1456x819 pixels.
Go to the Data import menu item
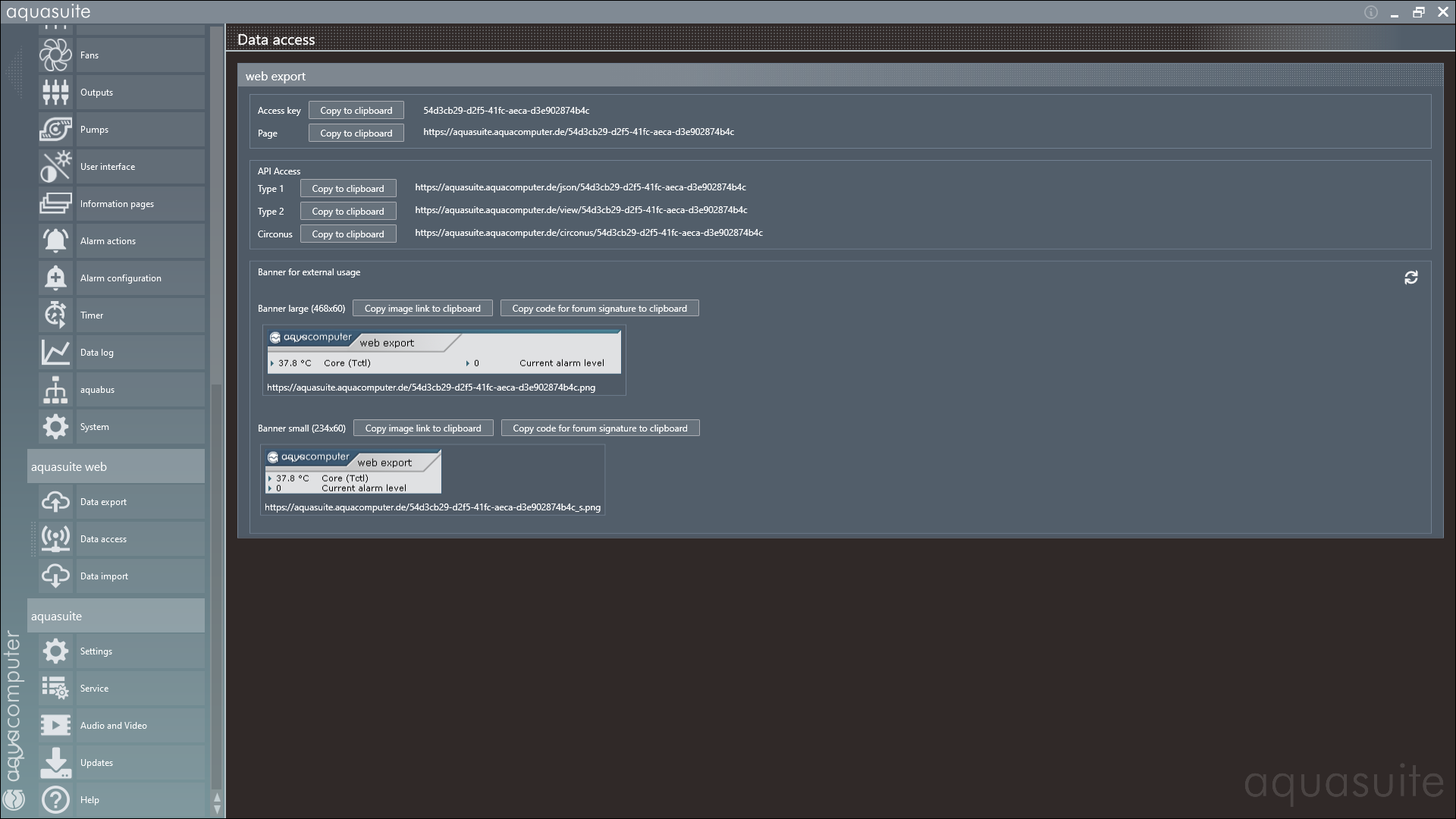click(140, 576)
